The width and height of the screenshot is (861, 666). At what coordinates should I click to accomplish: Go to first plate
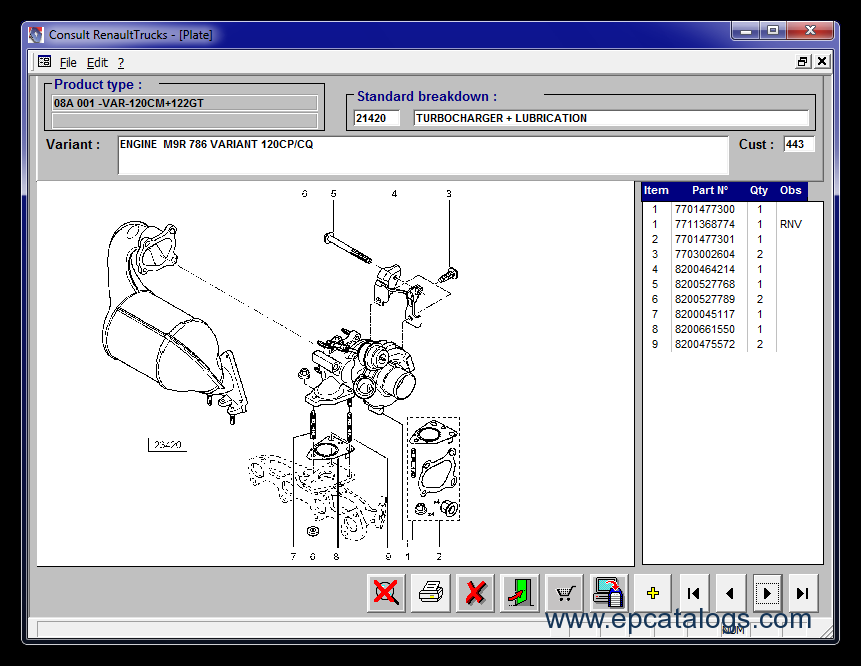click(x=694, y=593)
